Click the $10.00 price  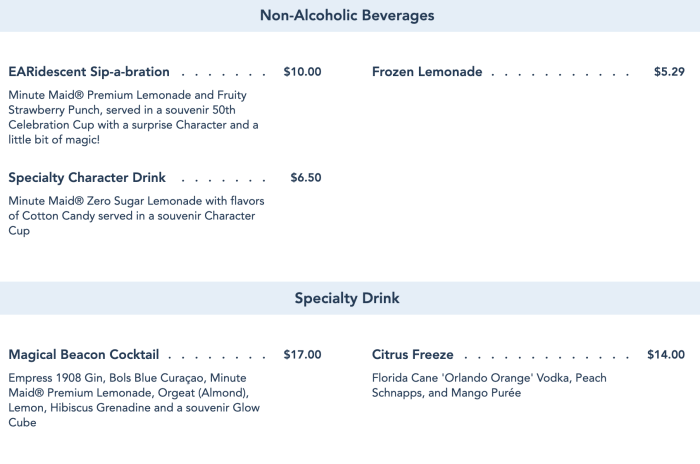[302, 72]
